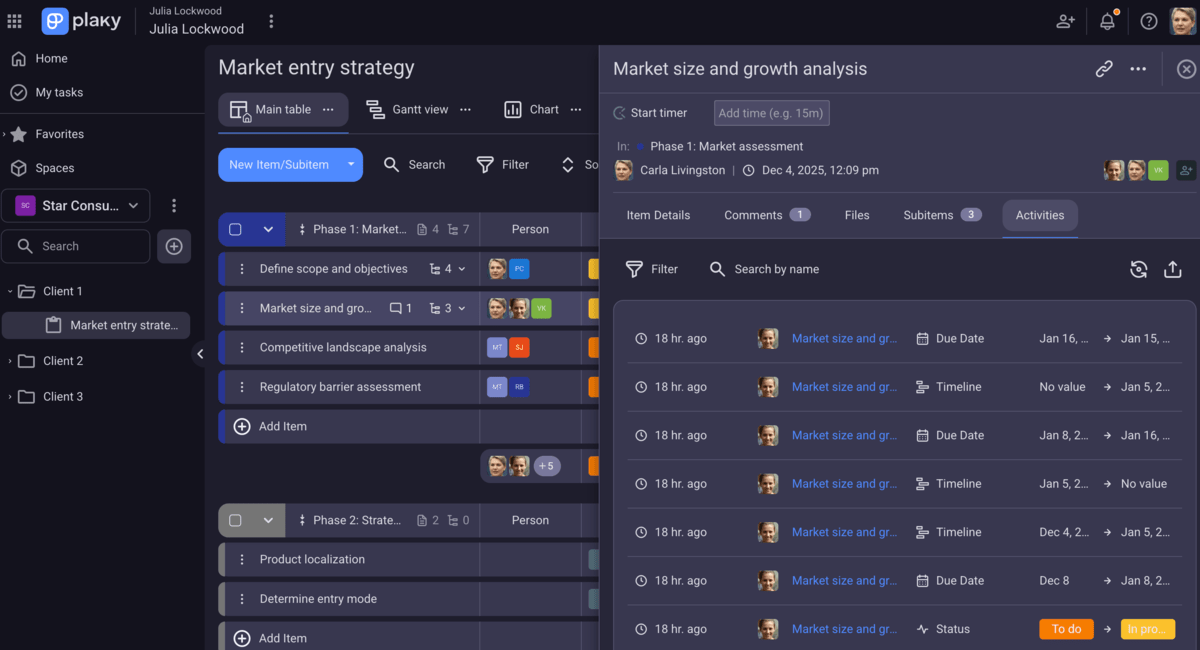Click the Add time input field
This screenshot has width=1200, height=650.
tap(771, 113)
